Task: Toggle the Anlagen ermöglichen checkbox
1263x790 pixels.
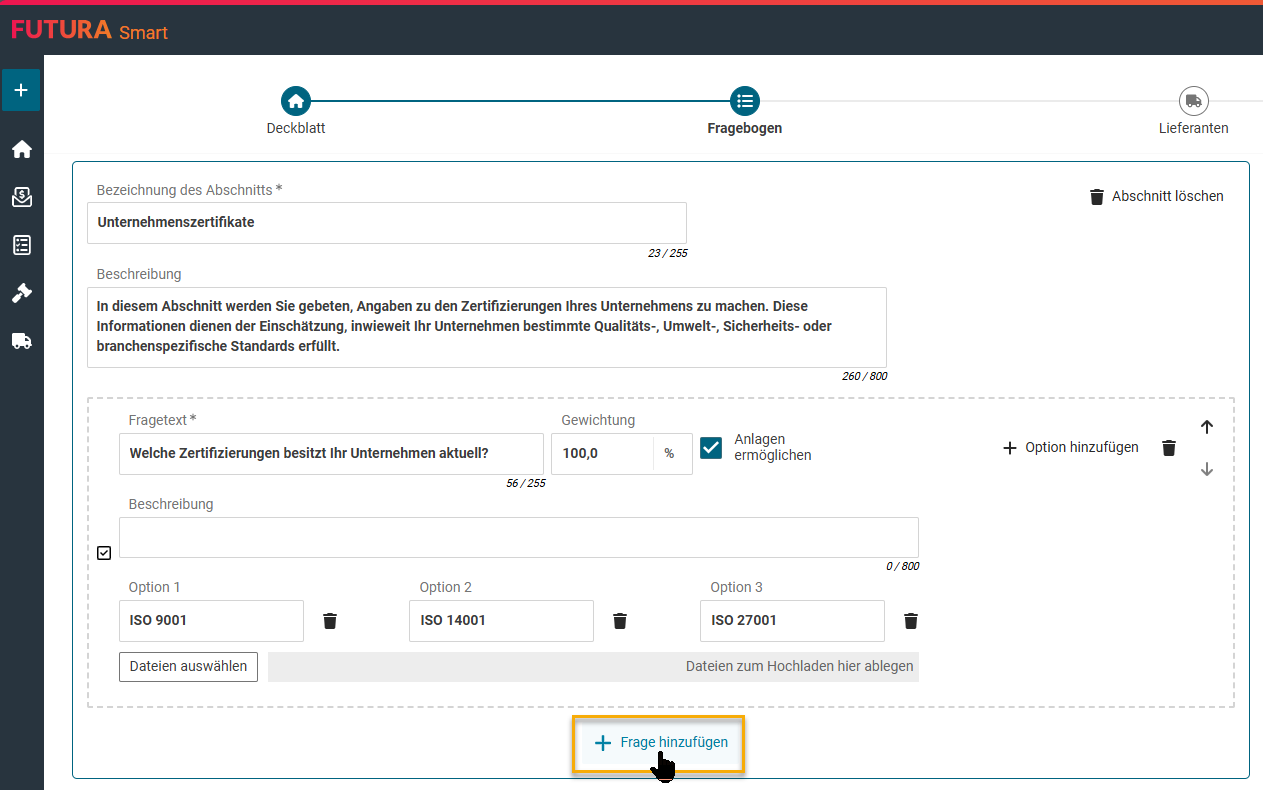Action: pyautogui.click(x=711, y=448)
